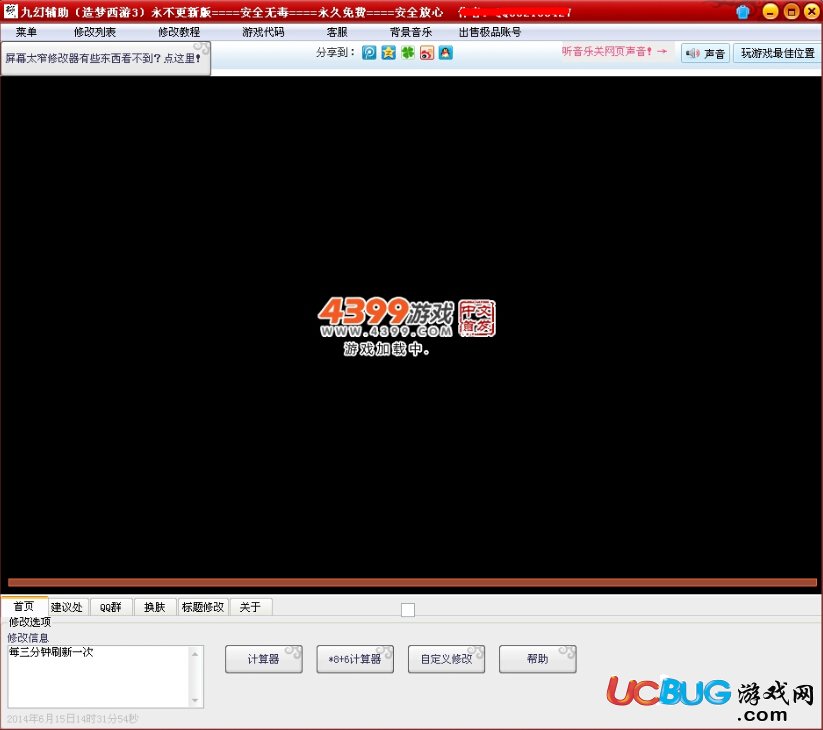Viewport: 823px width, 730px height.
Task: Click the app icon in the title bar
Action: [x=10, y=10]
